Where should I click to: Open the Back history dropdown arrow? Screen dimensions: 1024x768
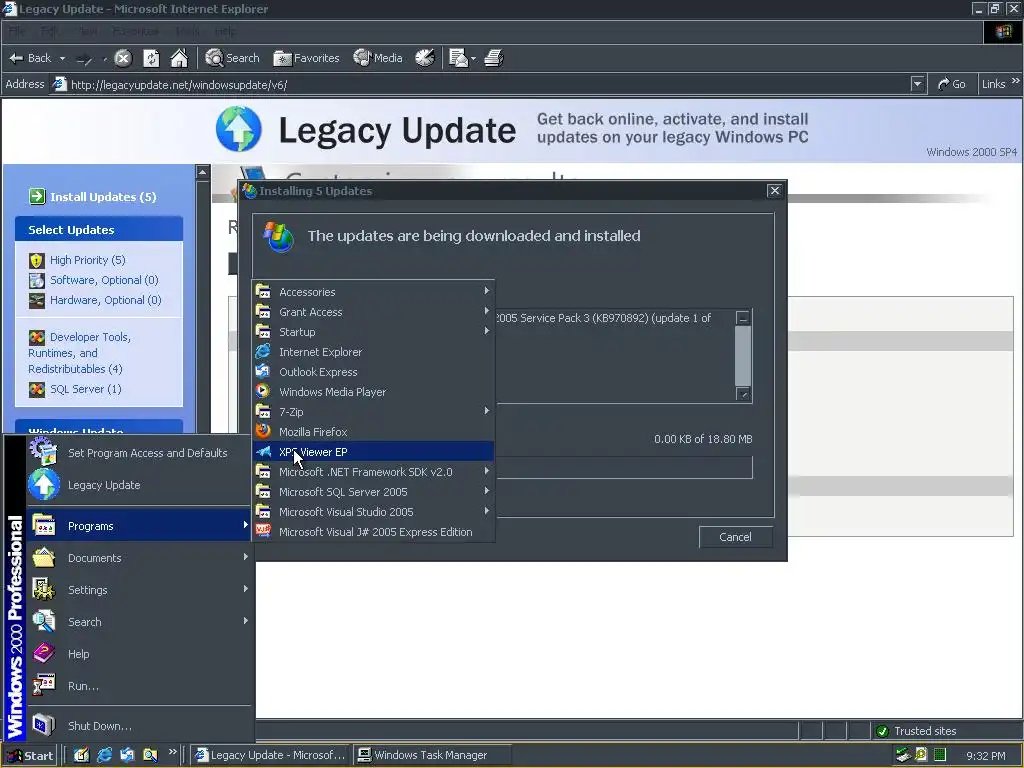tap(62, 58)
